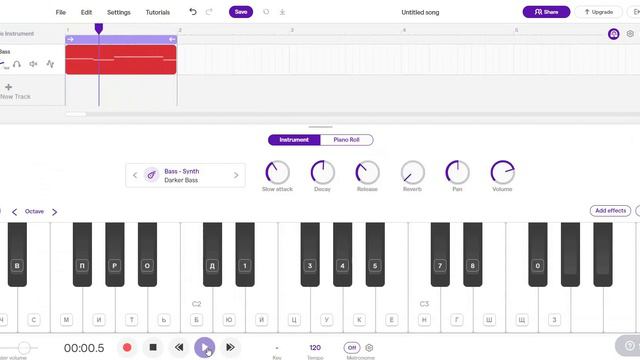Open the Bass track automation waveform icon
Image resolution: width=640 pixels, height=360 pixels.
coord(50,64)
